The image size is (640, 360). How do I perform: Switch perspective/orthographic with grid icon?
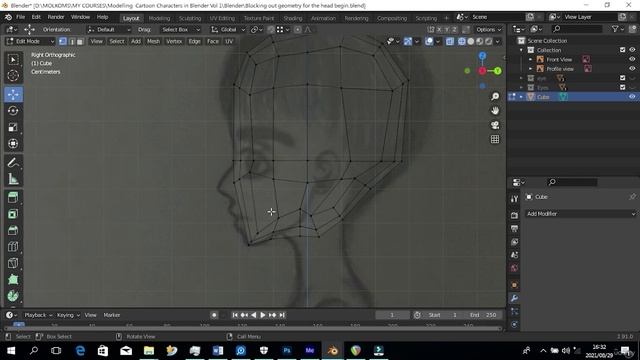pyautogui.click(x=495, y=139)
